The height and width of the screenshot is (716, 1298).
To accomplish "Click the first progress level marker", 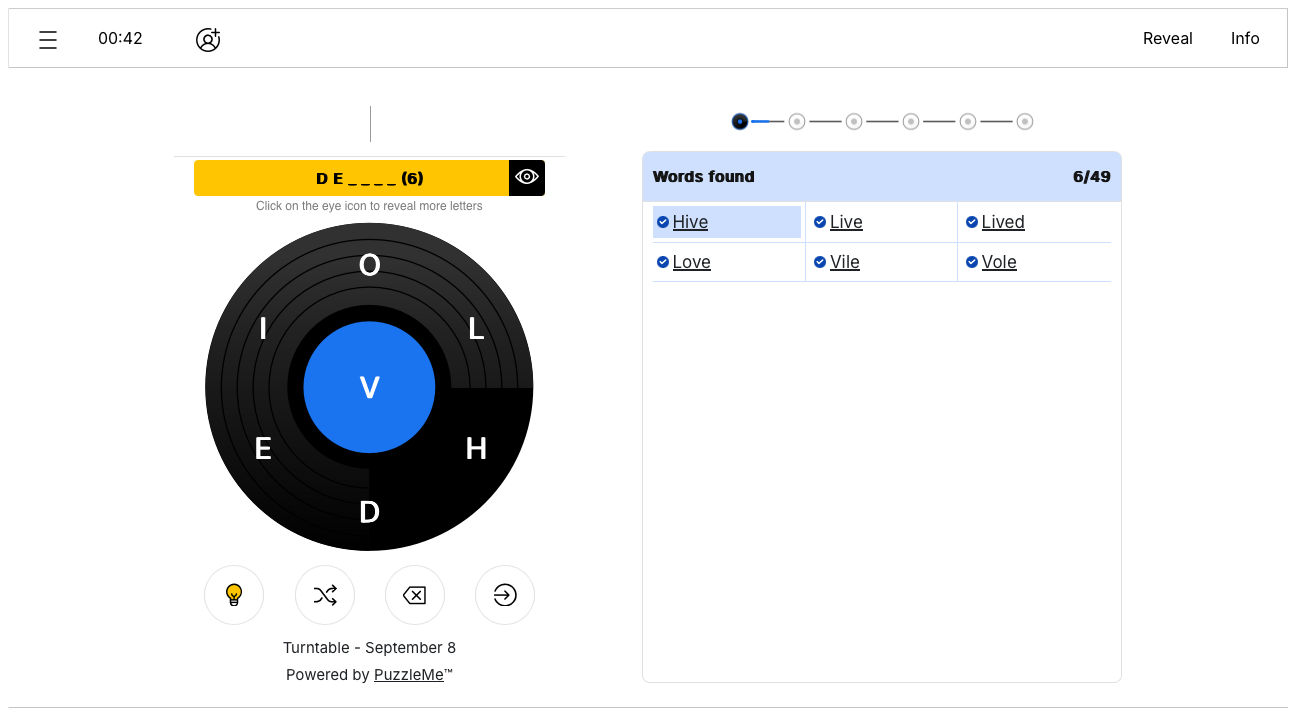I will [740, 122].
